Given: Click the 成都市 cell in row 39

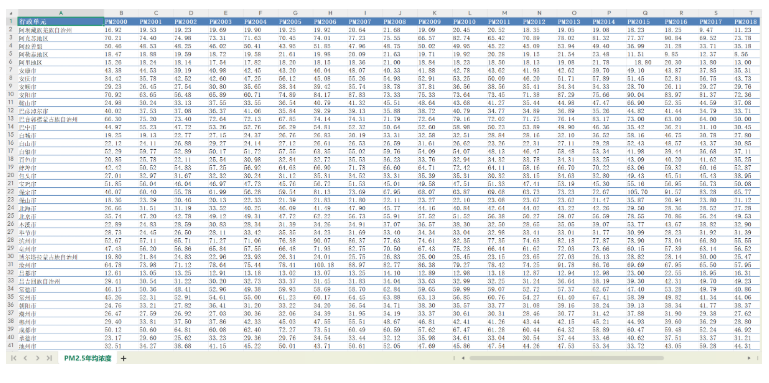Looking at the screenshot, I should click(60, 330).
